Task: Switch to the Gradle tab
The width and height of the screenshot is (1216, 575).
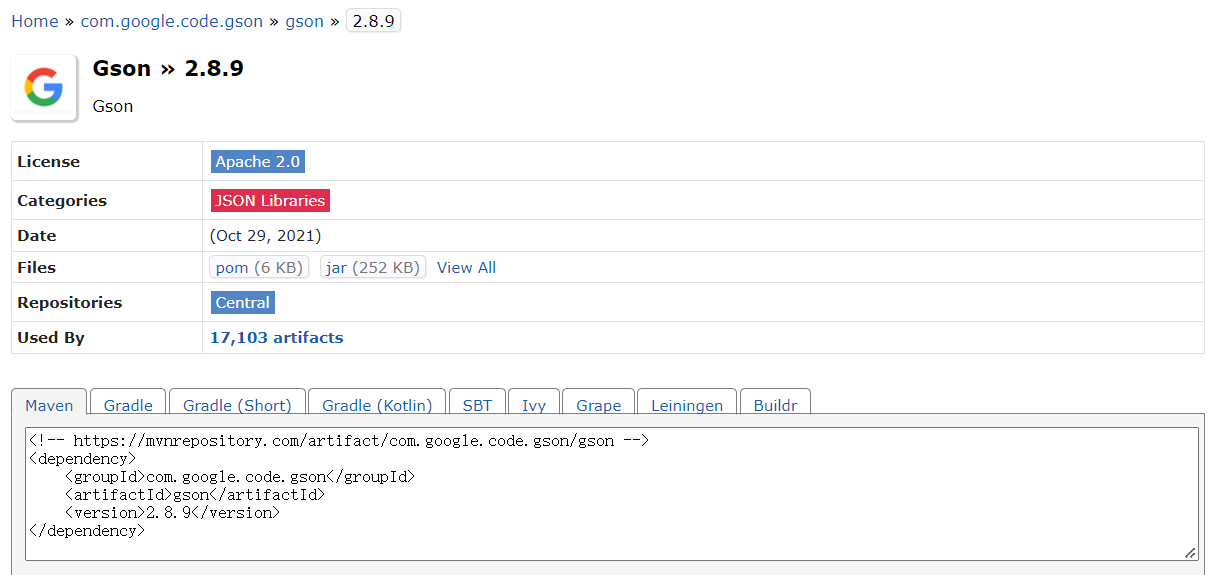Action: coord(128,405)
